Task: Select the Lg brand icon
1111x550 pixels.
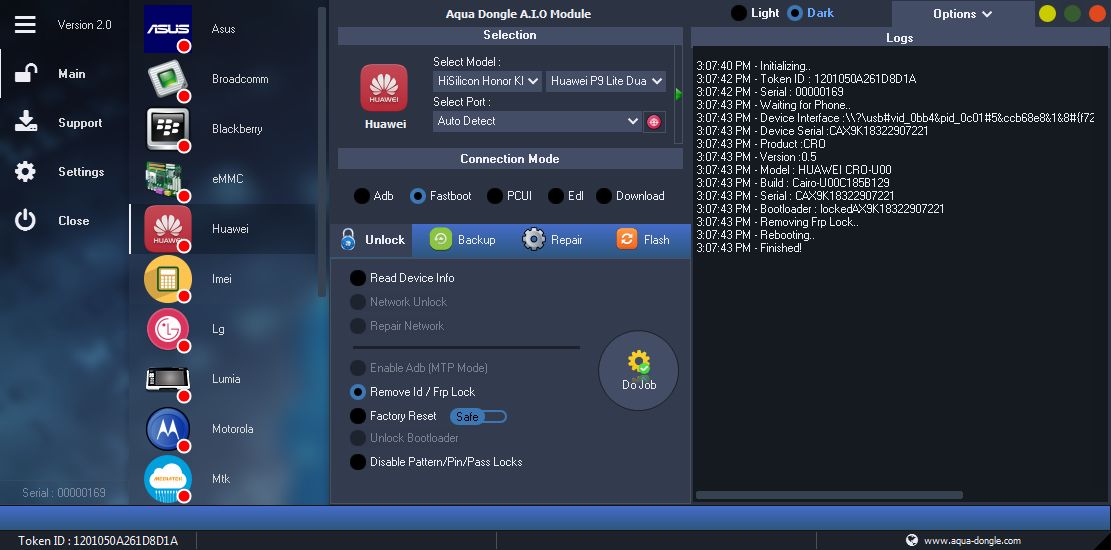Action: [x=168, y=329]
